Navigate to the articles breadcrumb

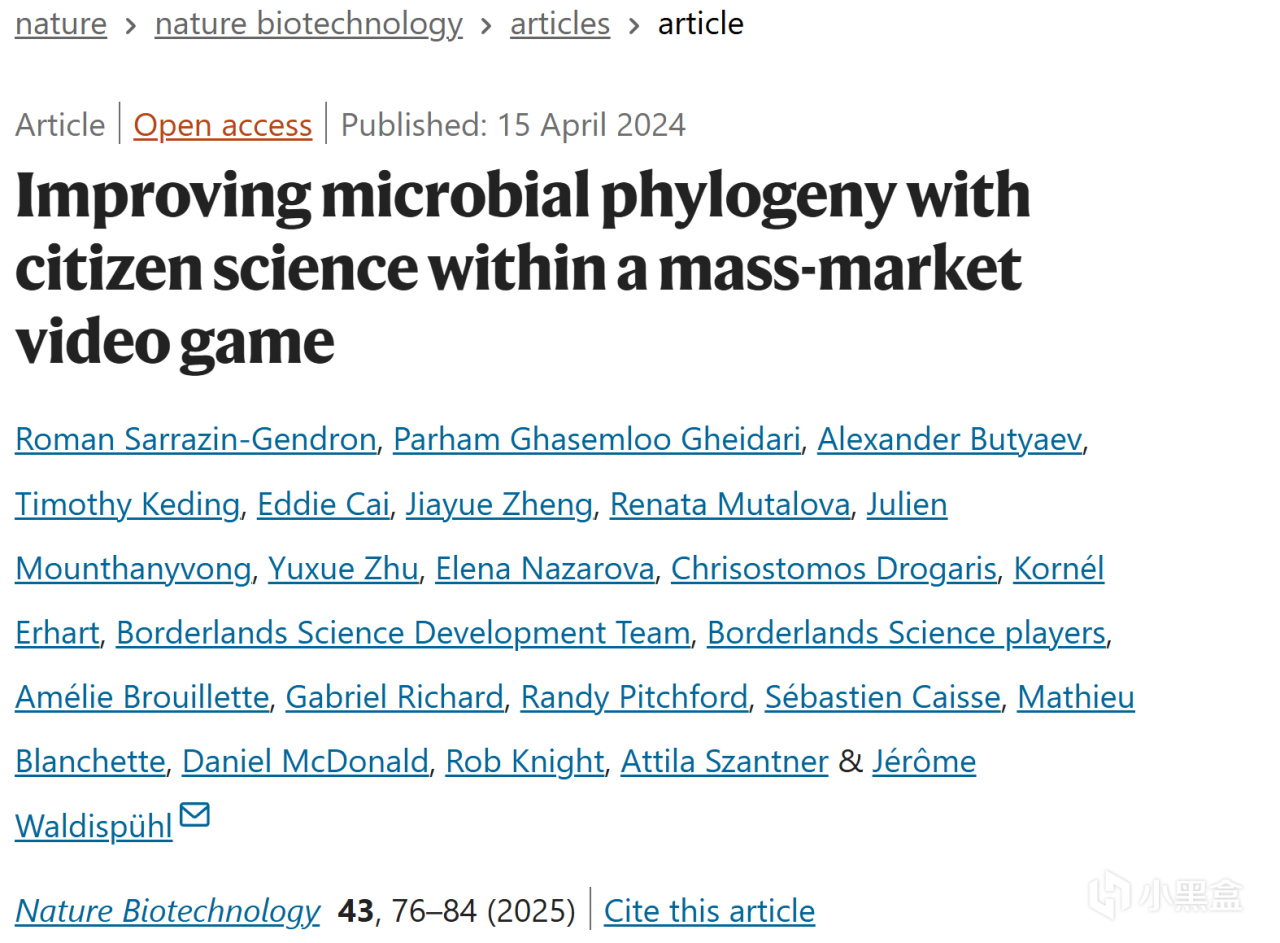click(560, 24)
